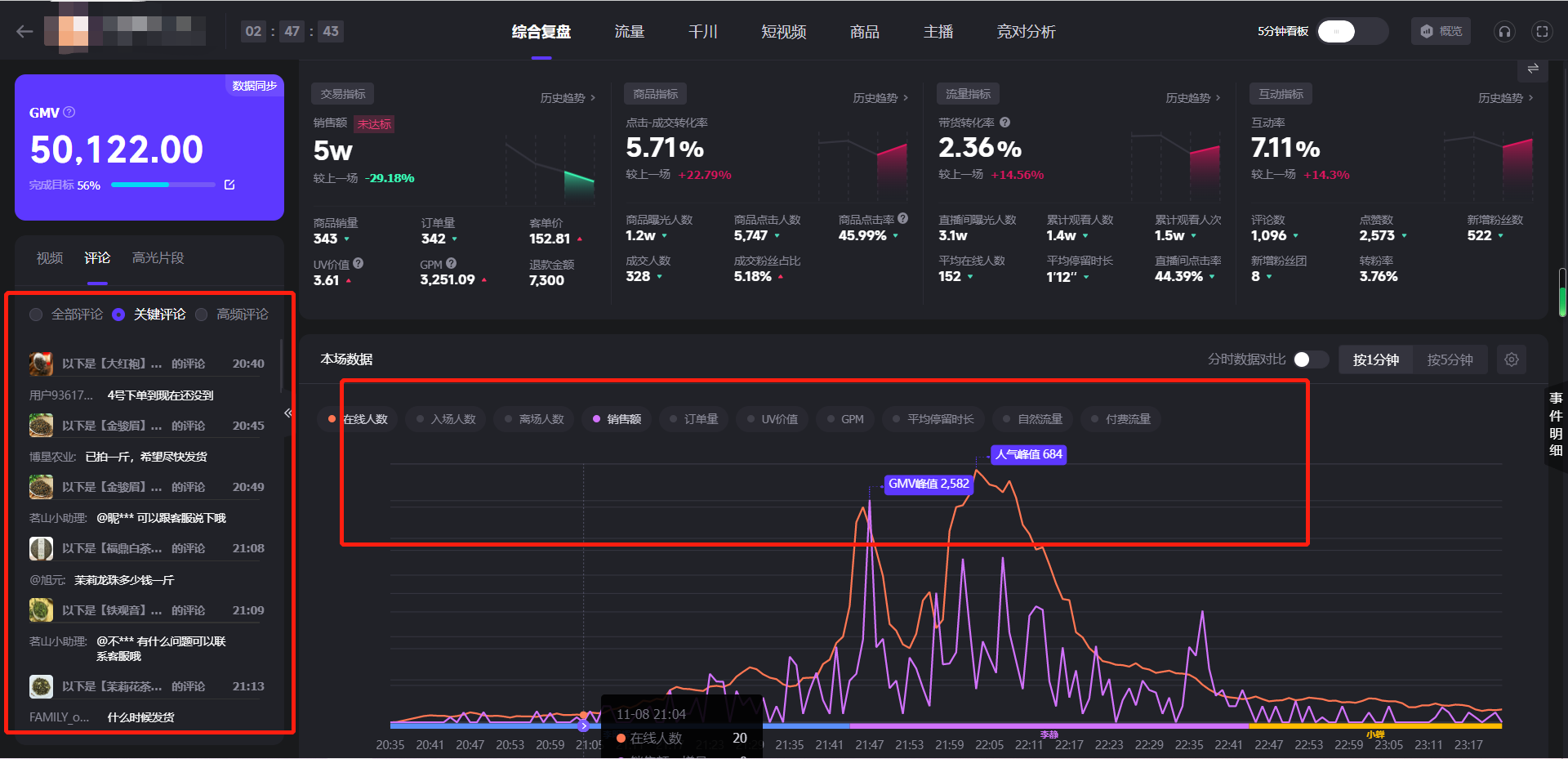
Task: Select the 高频评论 radio option
Action: tap(201, 315)
